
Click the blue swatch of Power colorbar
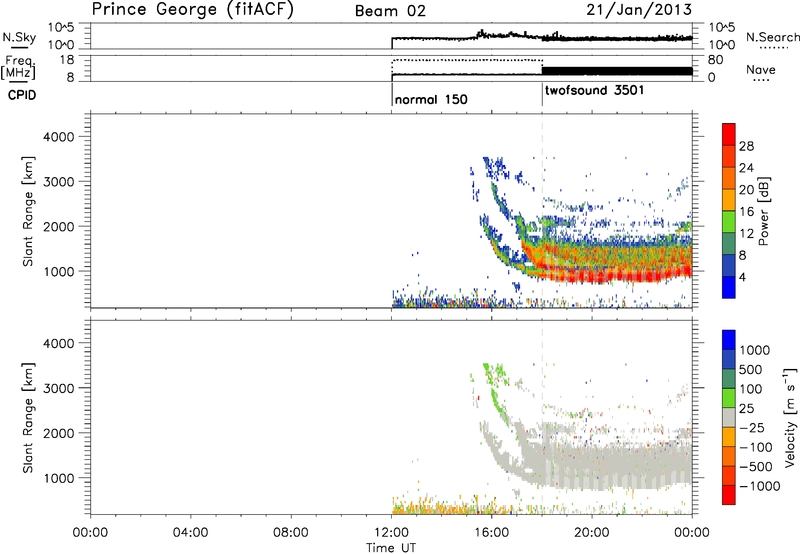[729, 287]
